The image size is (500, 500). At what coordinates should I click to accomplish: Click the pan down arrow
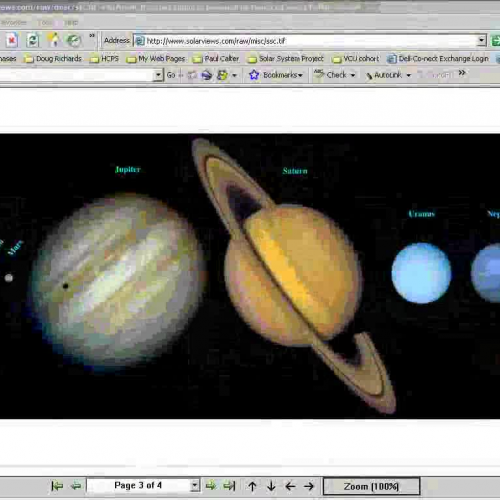271,486
